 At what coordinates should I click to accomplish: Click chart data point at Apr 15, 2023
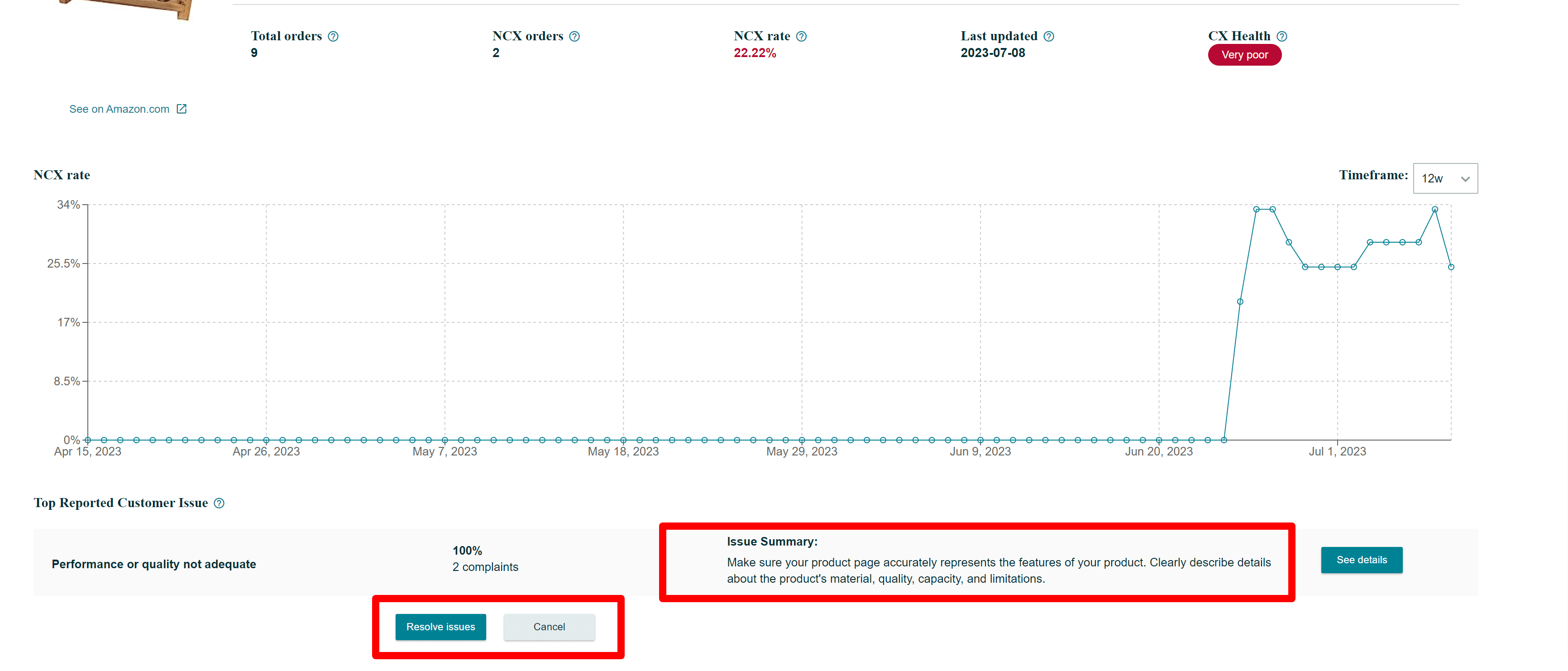(88, 440)
